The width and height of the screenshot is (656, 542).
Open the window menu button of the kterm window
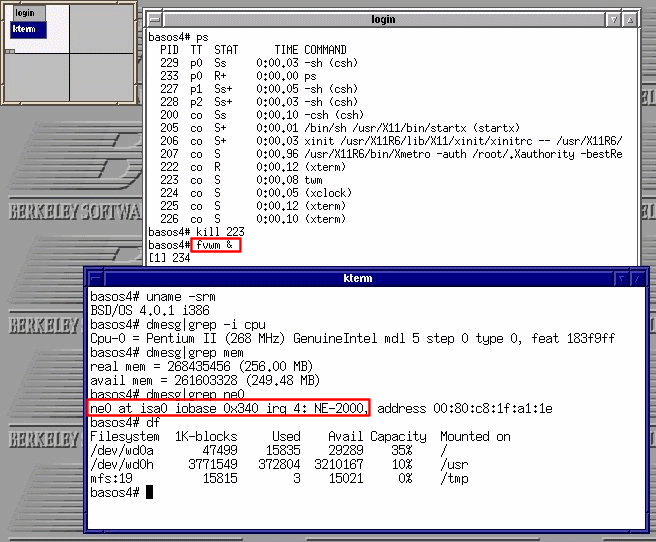click(96, 278)
